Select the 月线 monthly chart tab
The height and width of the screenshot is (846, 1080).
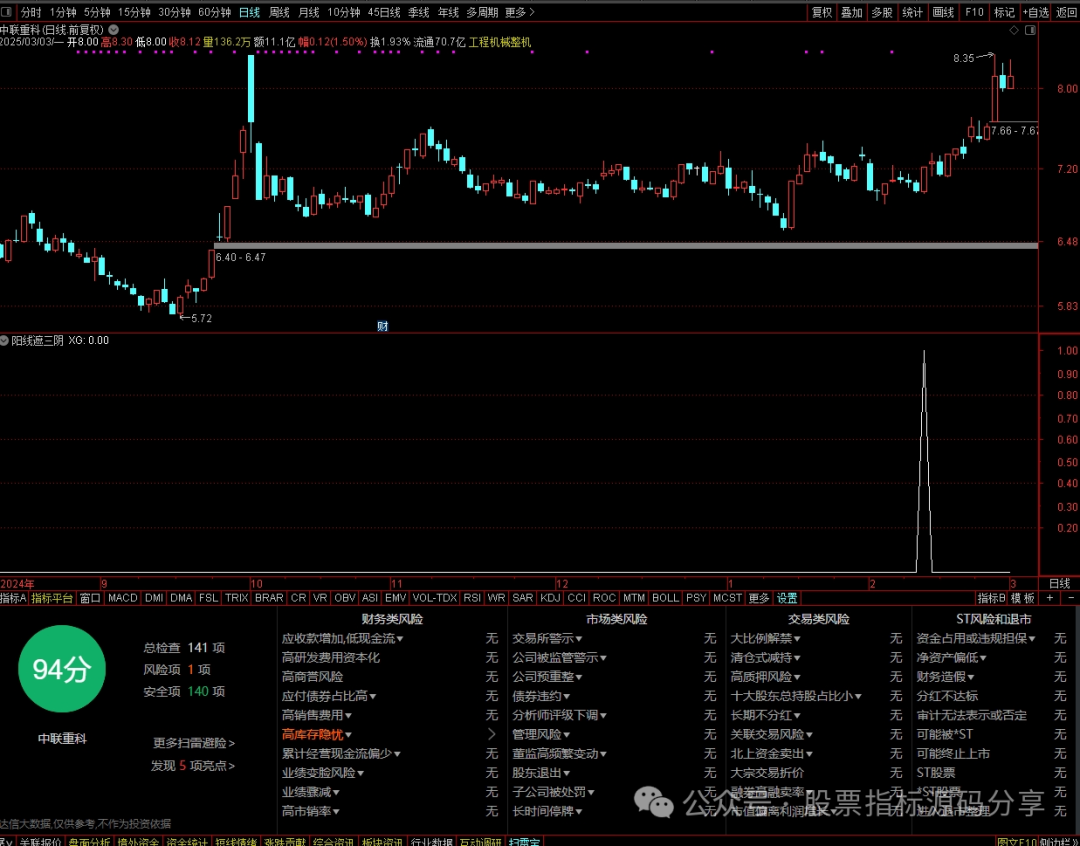coord(309,12)
